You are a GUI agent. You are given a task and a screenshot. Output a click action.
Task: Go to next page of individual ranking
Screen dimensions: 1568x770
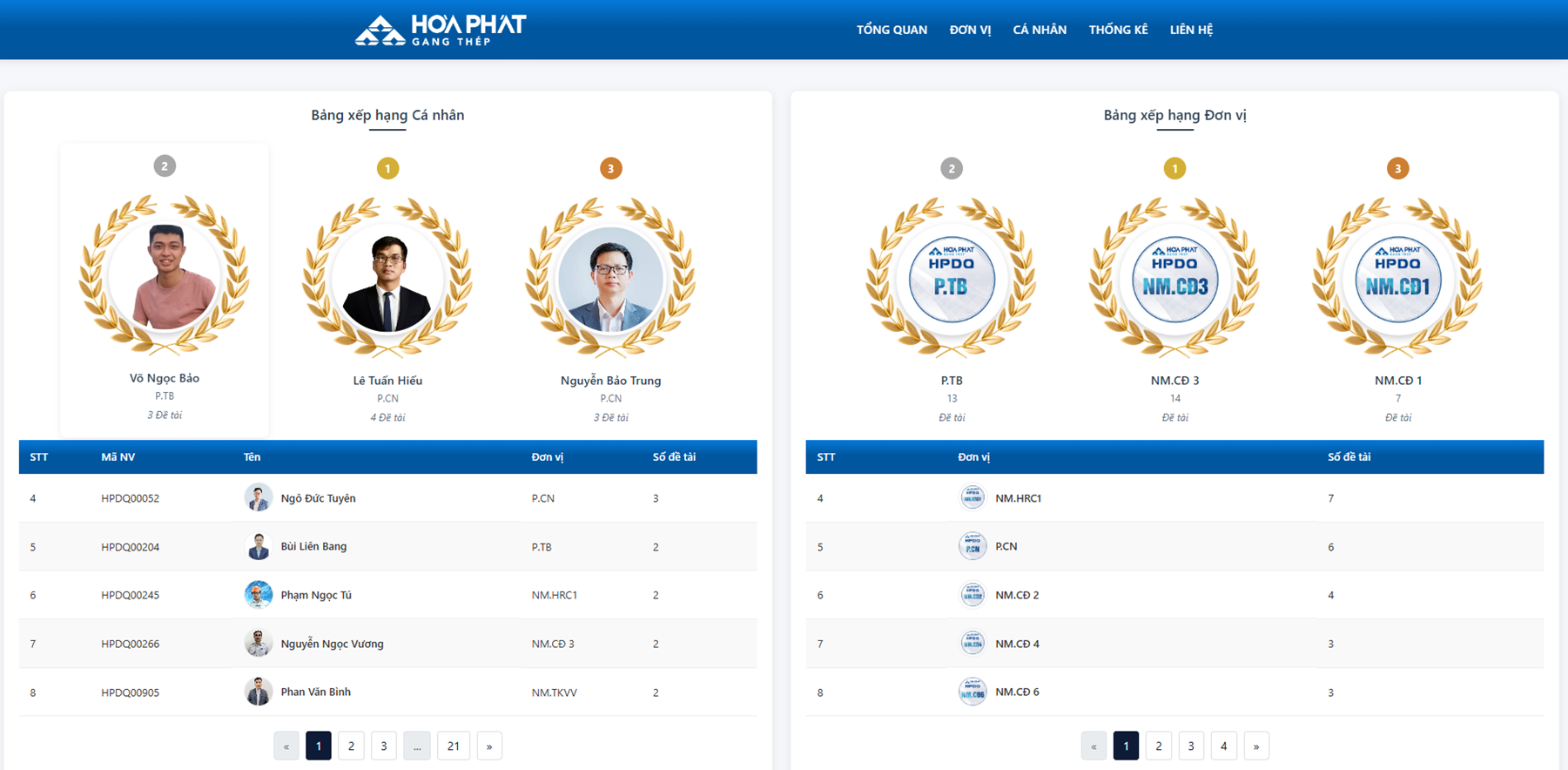pyautogui.click(x=489, y=746)
